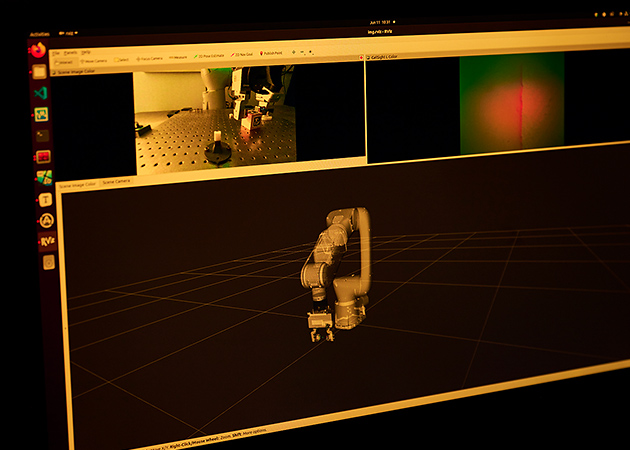Open the Terminal icon in the dock
Image resolution: width=630 pixels, height=450 pixels.
42,136
